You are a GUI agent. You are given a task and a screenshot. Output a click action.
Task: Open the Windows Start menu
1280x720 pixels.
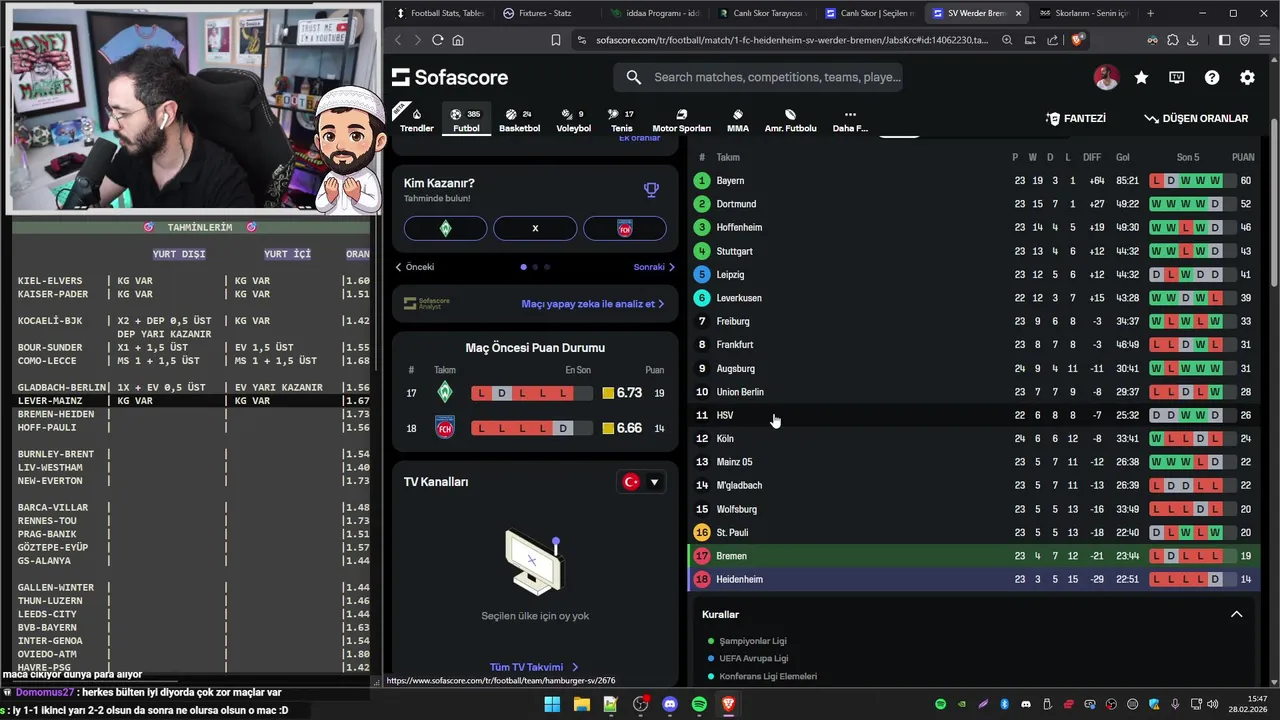pyautogui.click(x=552, y=704)
